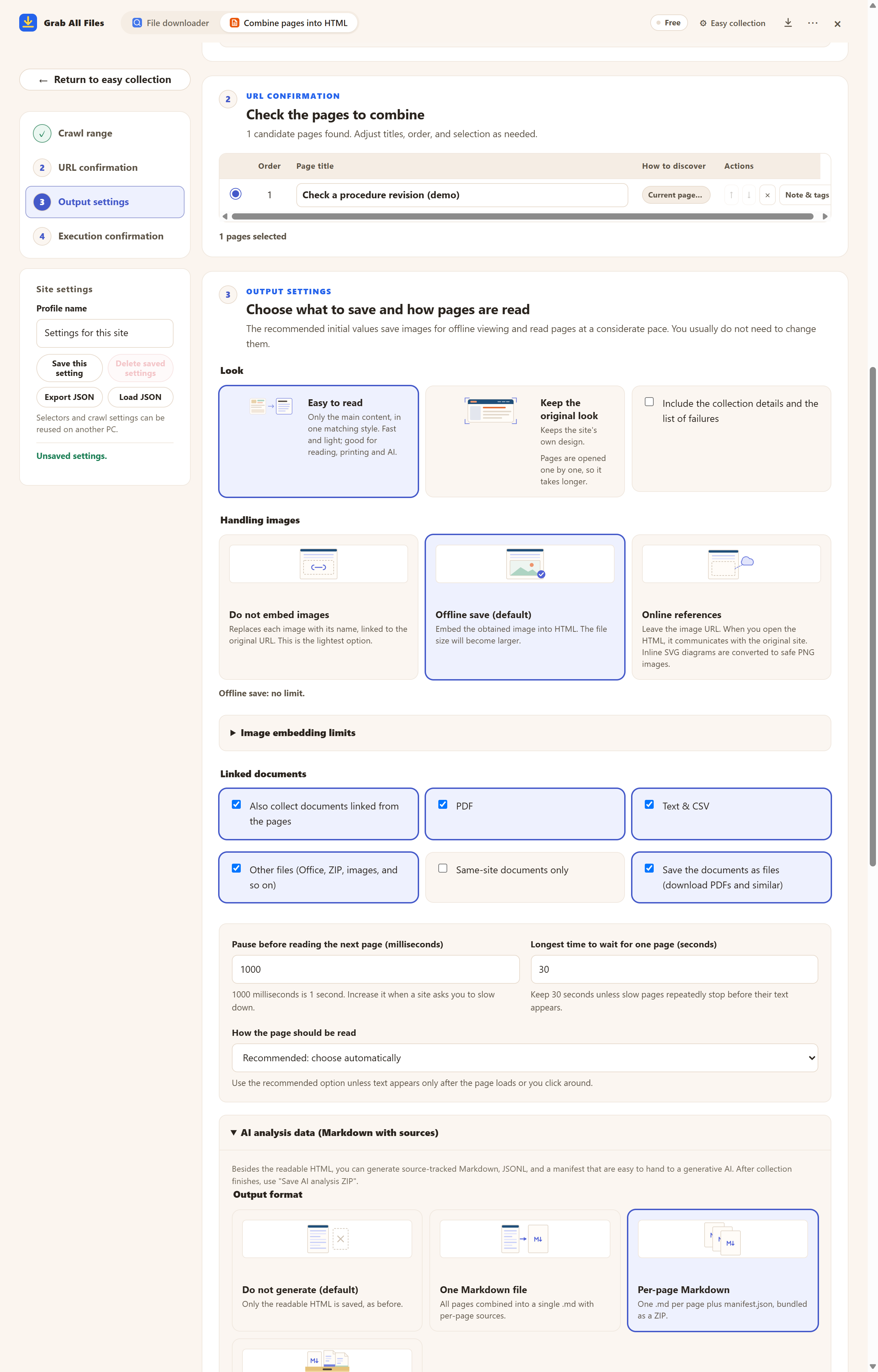Remove the page with the x icon

tap(768, 195)
